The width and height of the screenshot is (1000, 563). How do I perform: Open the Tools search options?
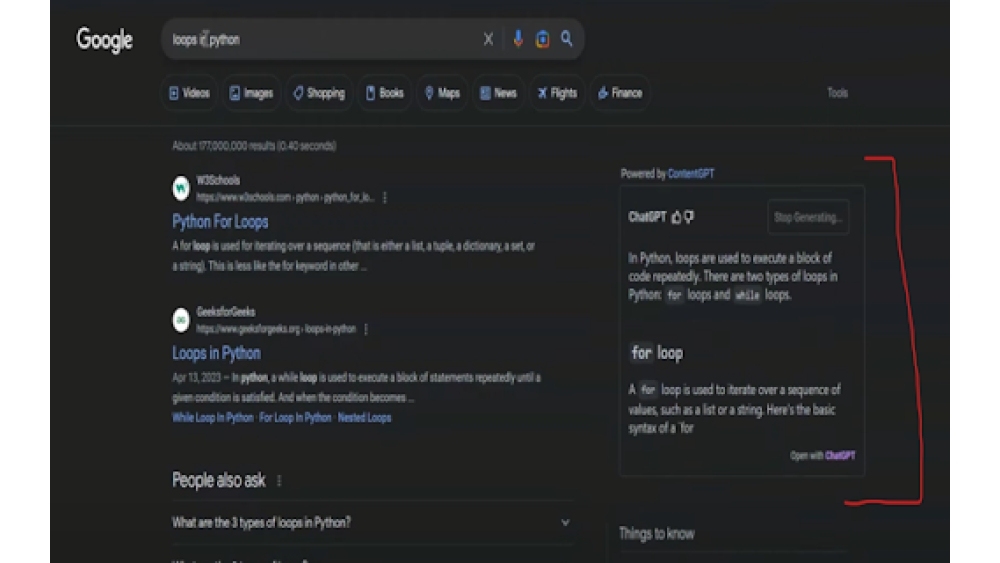pyautogui.click(x=837, y=93)
